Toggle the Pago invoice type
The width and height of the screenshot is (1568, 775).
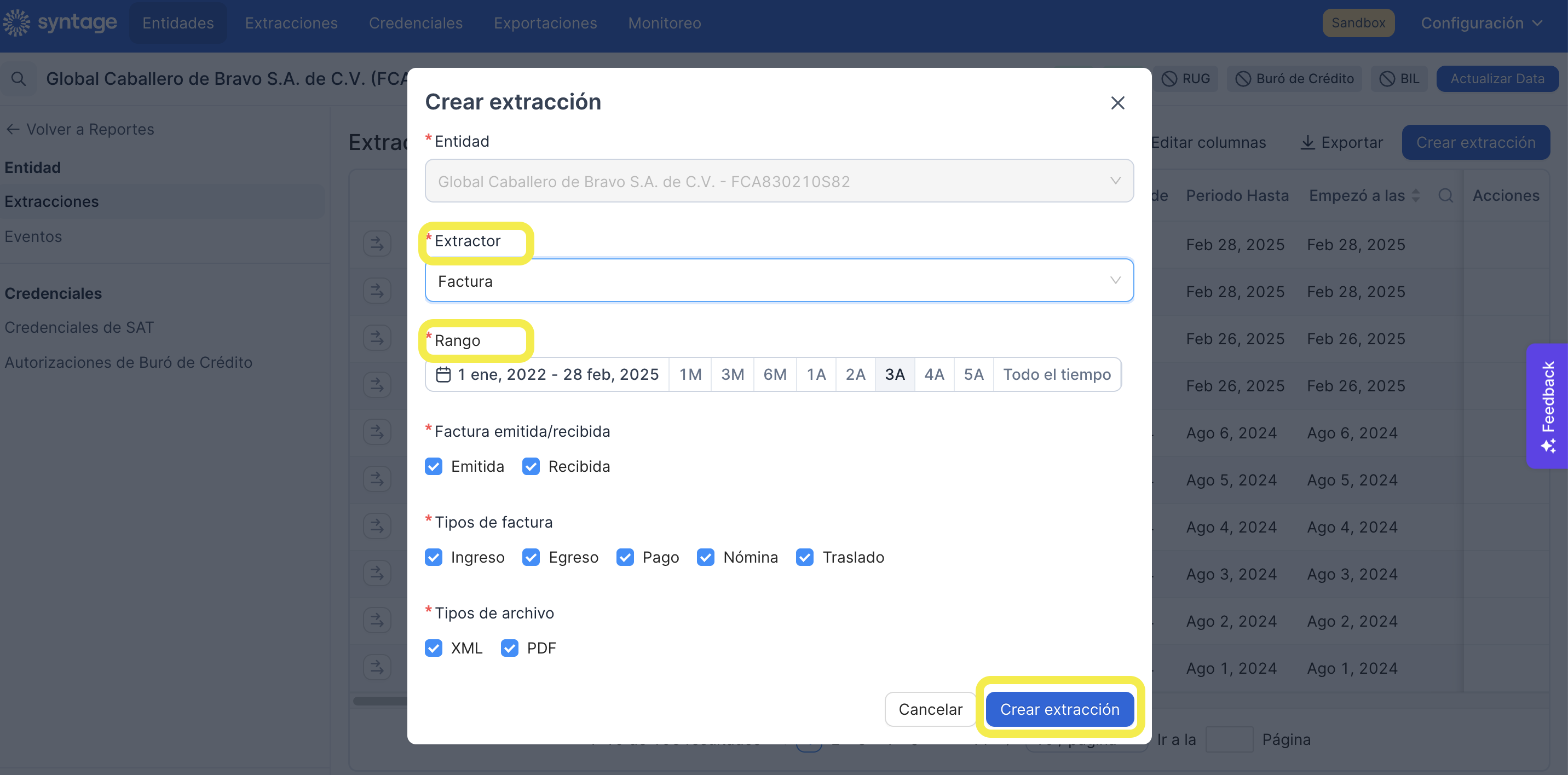pos(625,557)
